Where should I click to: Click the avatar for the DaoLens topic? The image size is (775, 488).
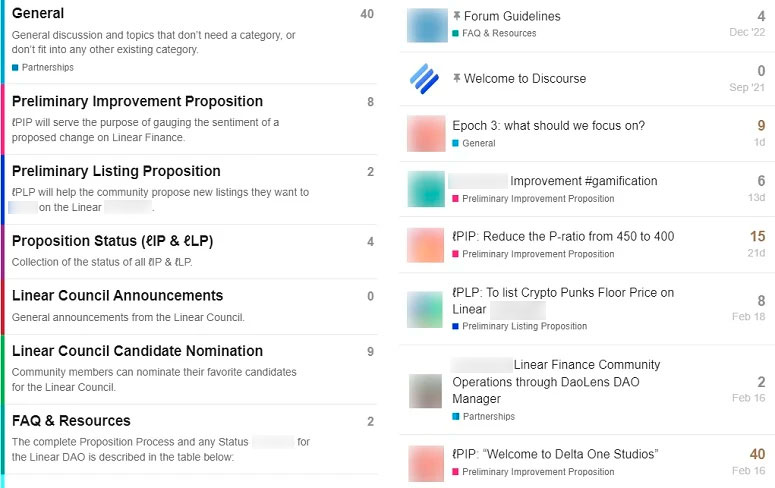427,390
